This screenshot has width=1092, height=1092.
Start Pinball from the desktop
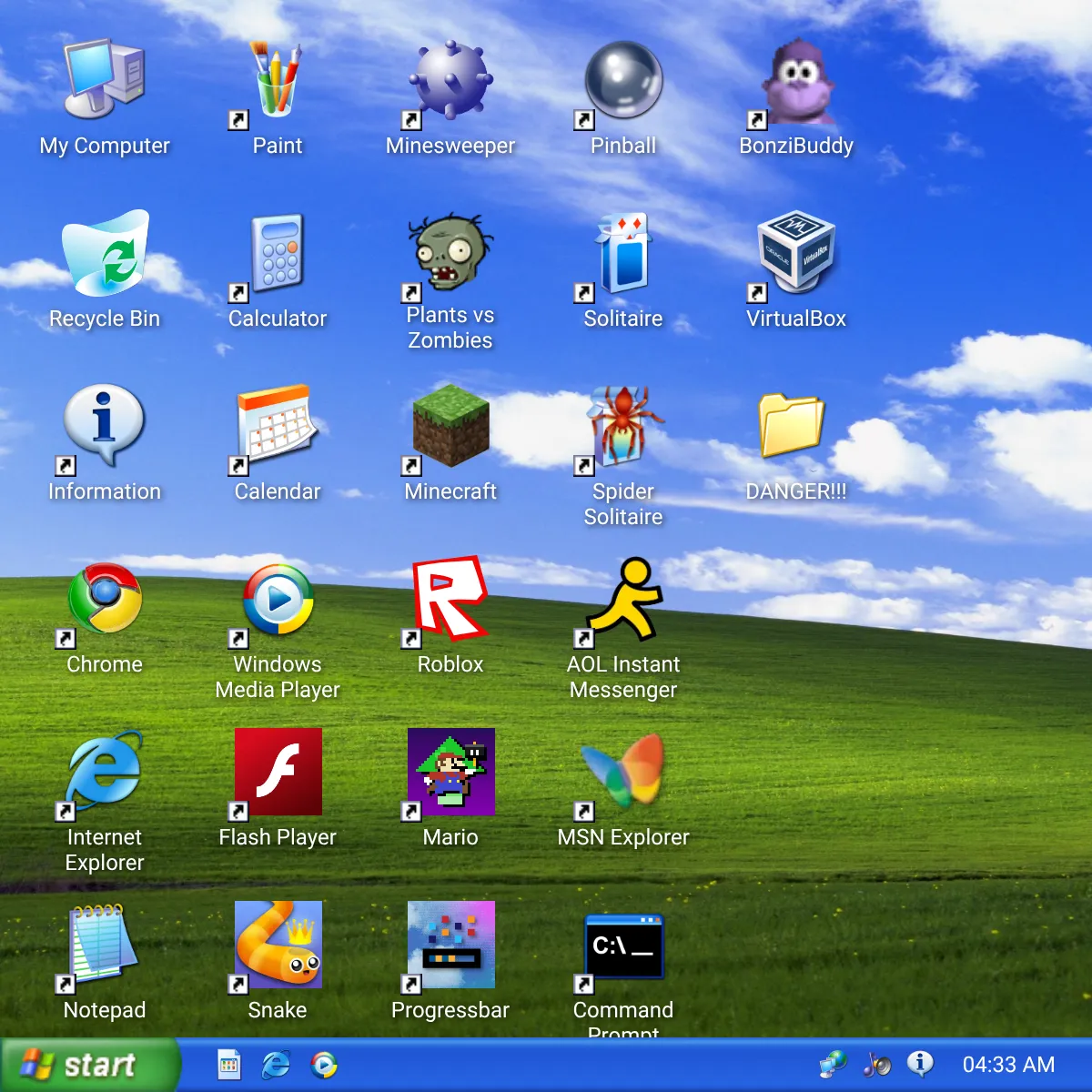622,82
